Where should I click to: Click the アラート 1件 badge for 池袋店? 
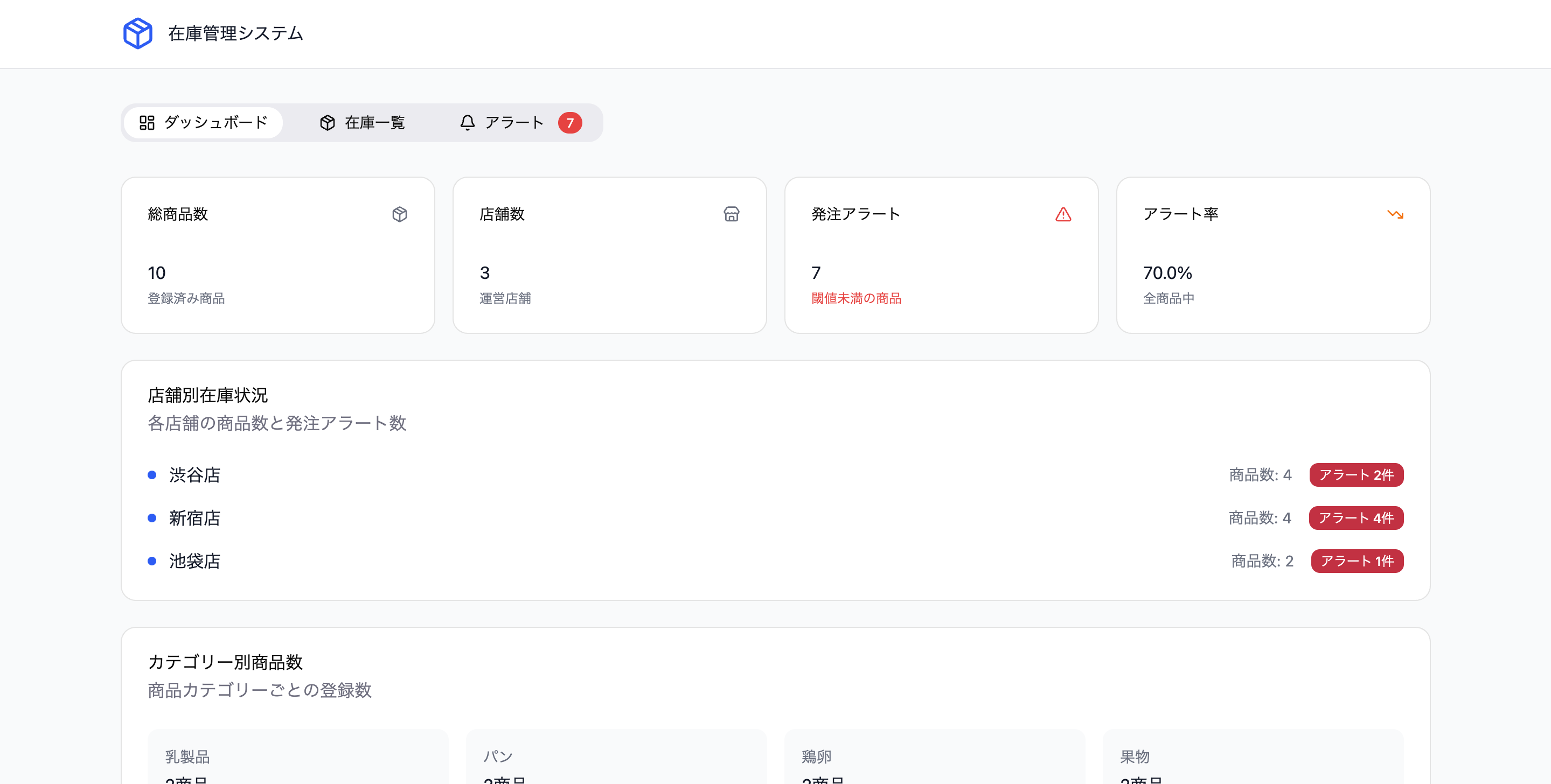(x=1357, y=561)
